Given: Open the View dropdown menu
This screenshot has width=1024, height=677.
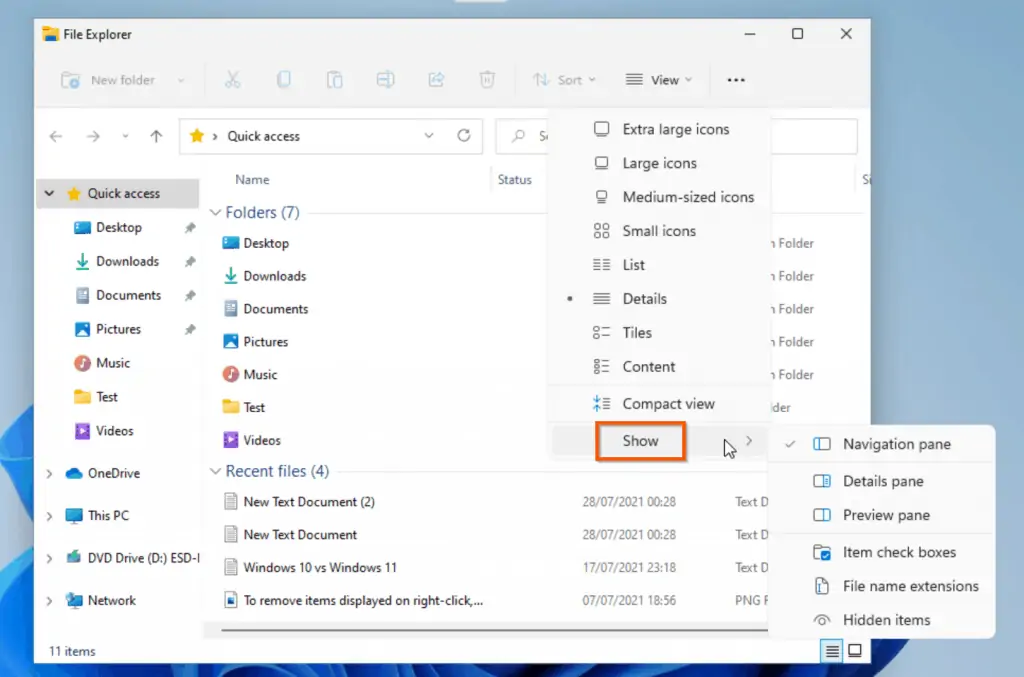Looking at the screenshot, I should (658, 80).
